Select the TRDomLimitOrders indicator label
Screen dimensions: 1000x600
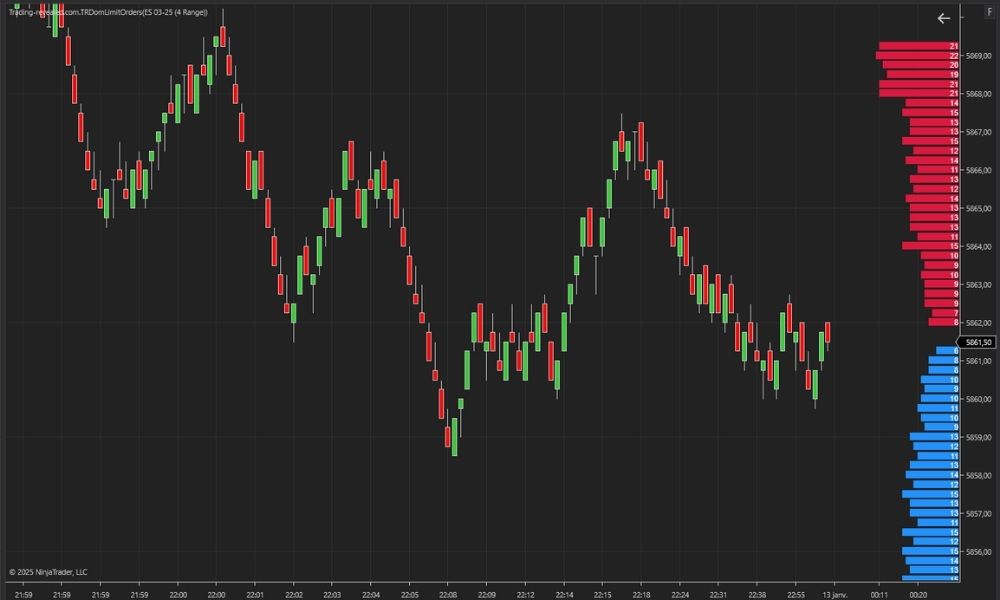tap(108, 12)
